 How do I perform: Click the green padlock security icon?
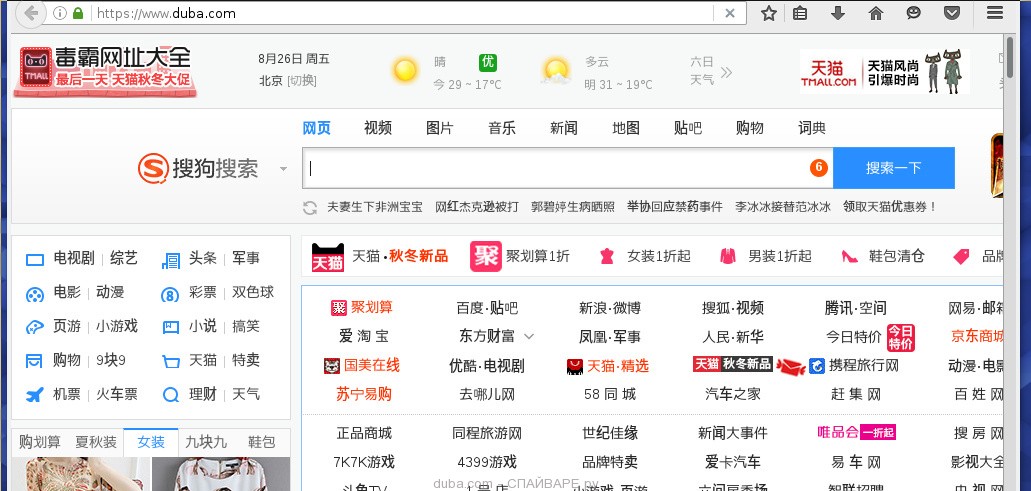pyautogui.click(x=78, y=14)
